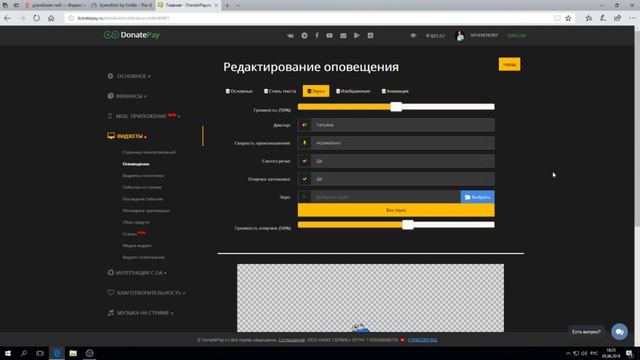Open Страница пожертвований in the sidebar
The width and height of the screenshot is (640, 360).
[x=149, y=152]
